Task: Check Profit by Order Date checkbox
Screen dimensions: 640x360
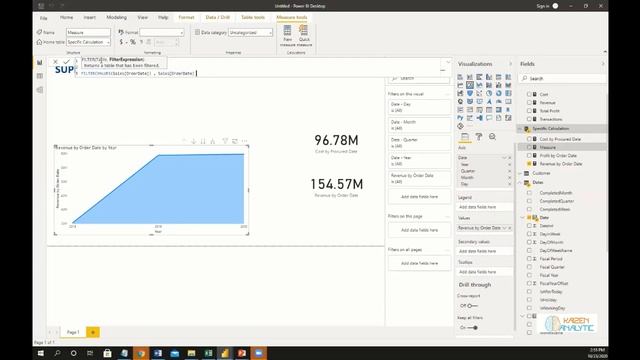Action: [529, 156]
